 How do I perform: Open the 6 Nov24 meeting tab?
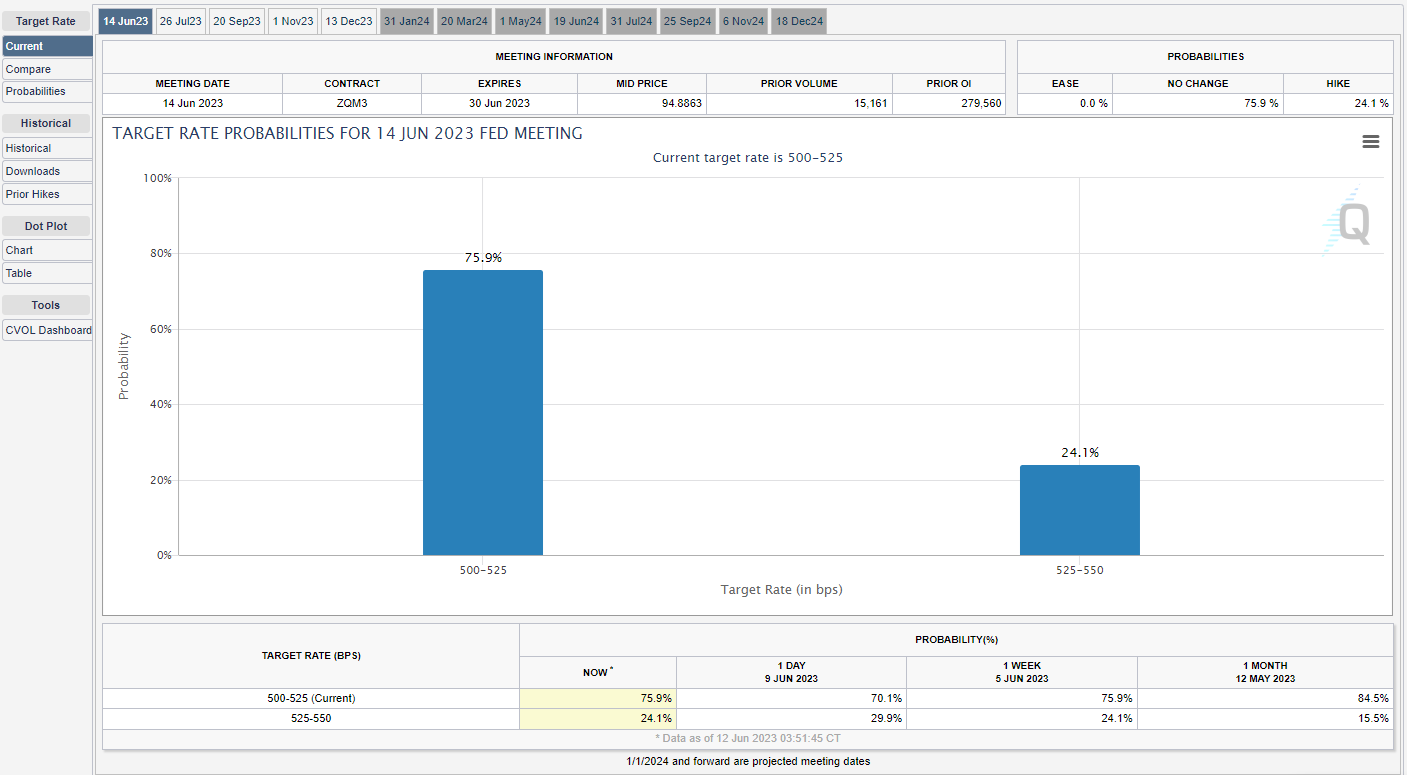tap(743, 21)
